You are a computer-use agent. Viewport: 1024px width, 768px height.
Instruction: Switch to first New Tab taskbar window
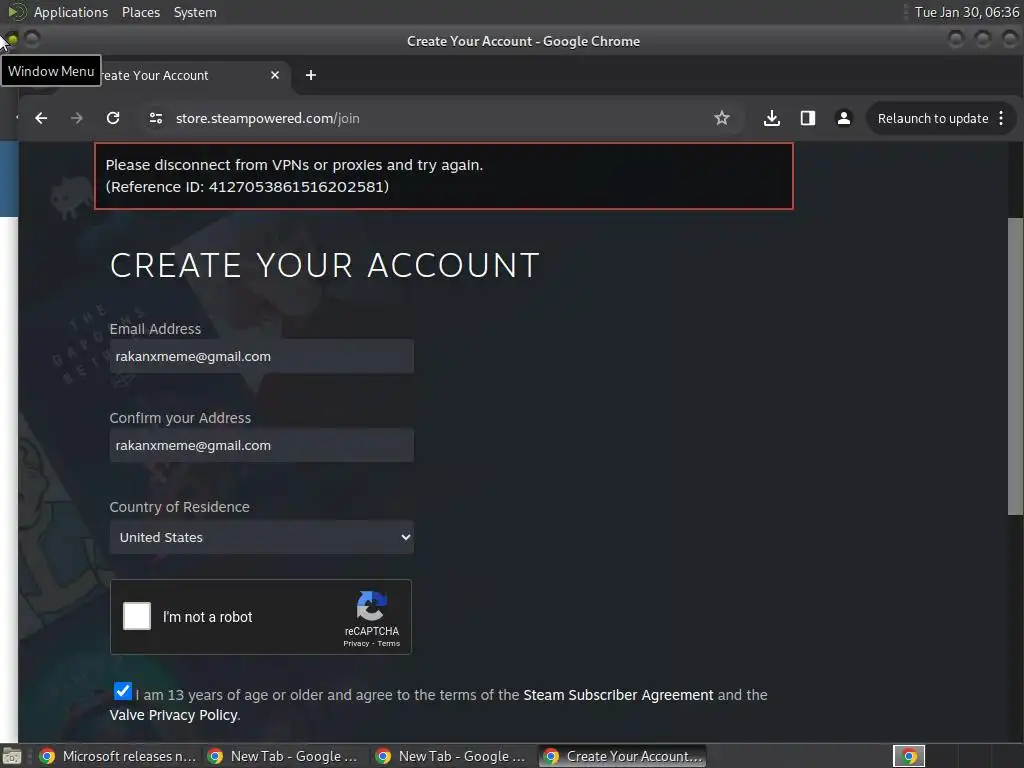285,756
